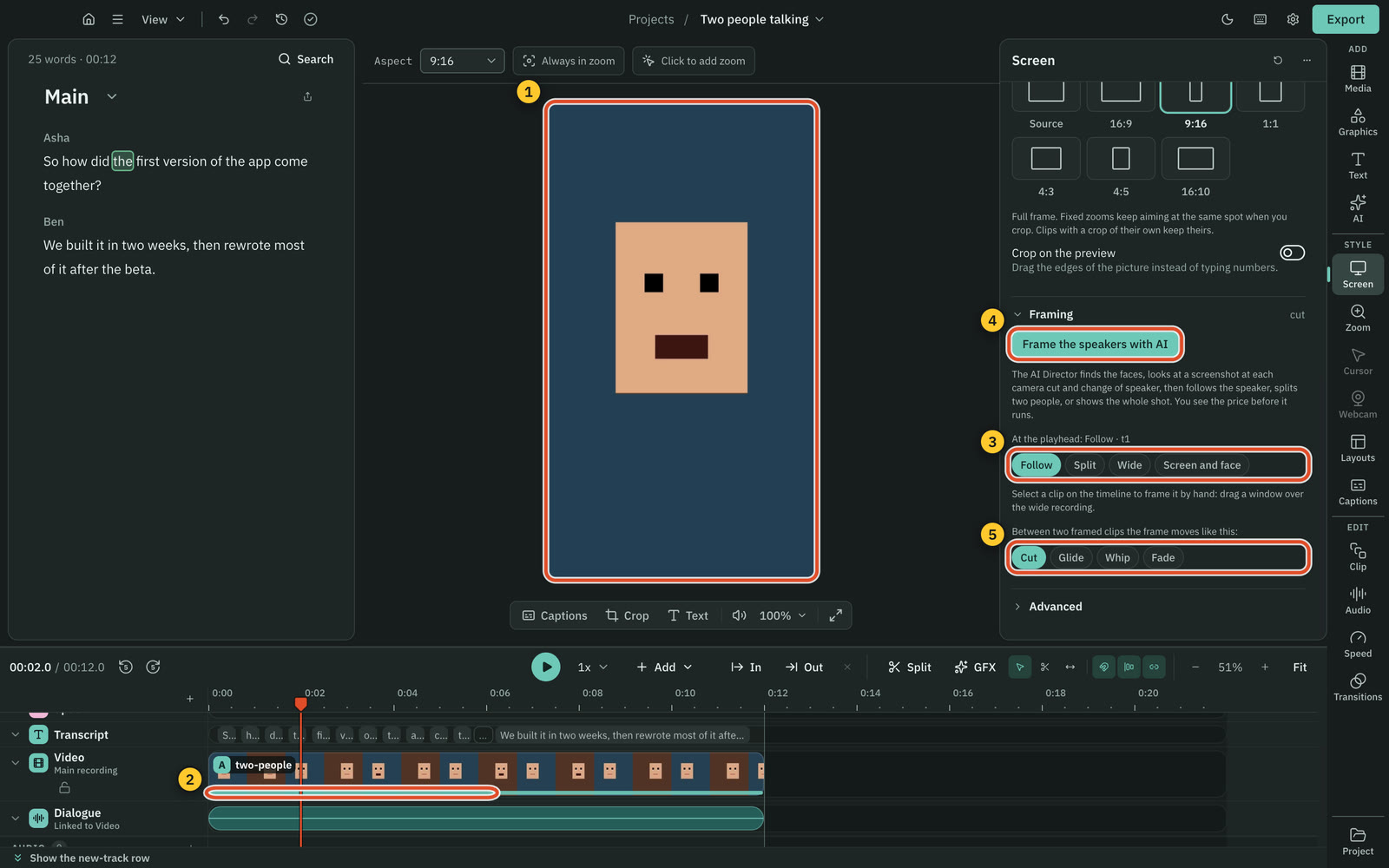Open the Two people talking project menu

(762, 19)
